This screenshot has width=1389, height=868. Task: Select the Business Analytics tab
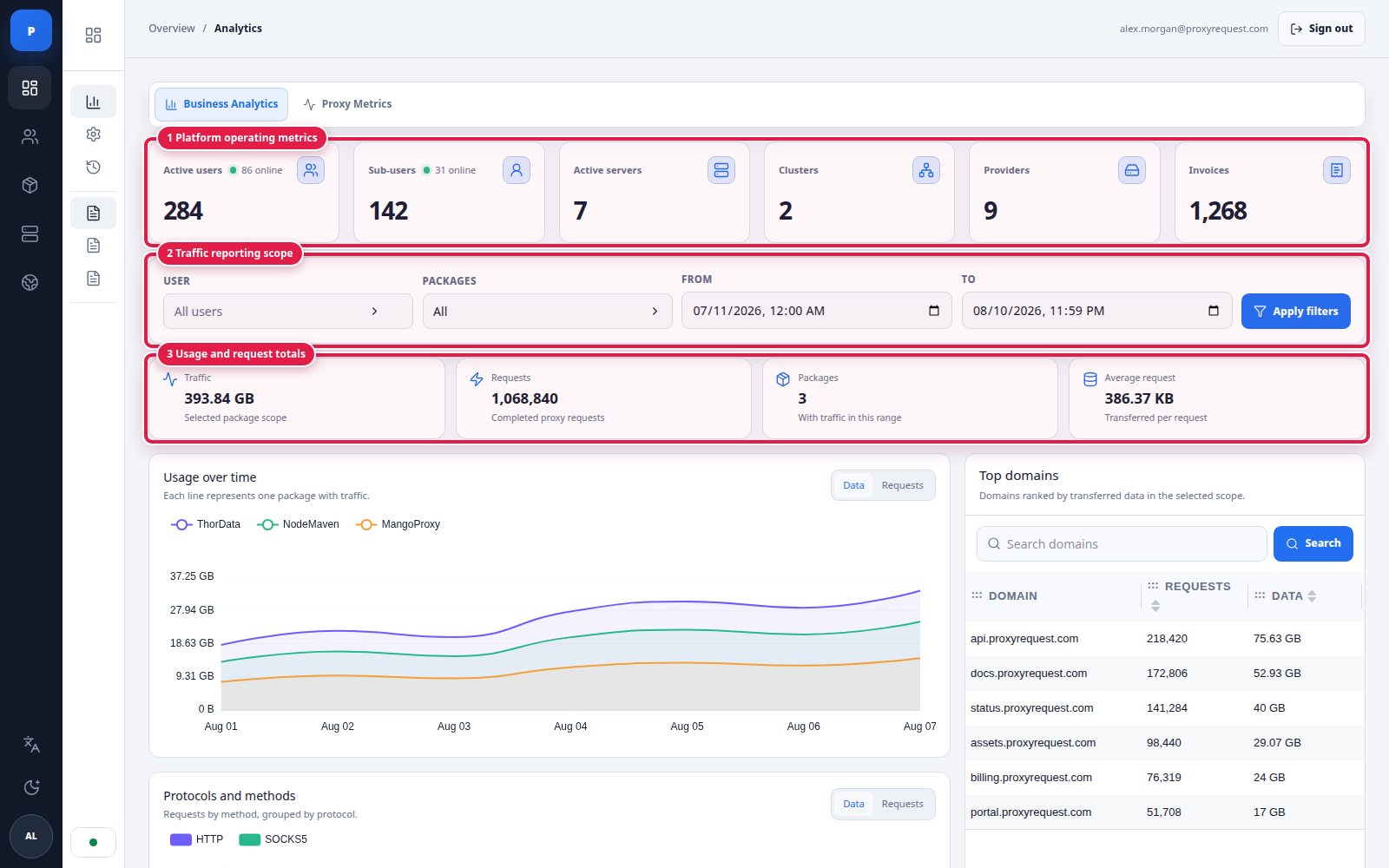point(221,104)
